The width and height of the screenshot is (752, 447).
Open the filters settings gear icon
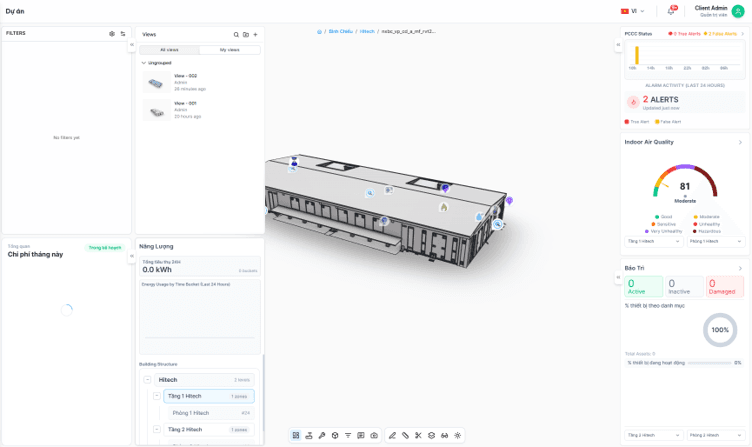pos(112,34)
